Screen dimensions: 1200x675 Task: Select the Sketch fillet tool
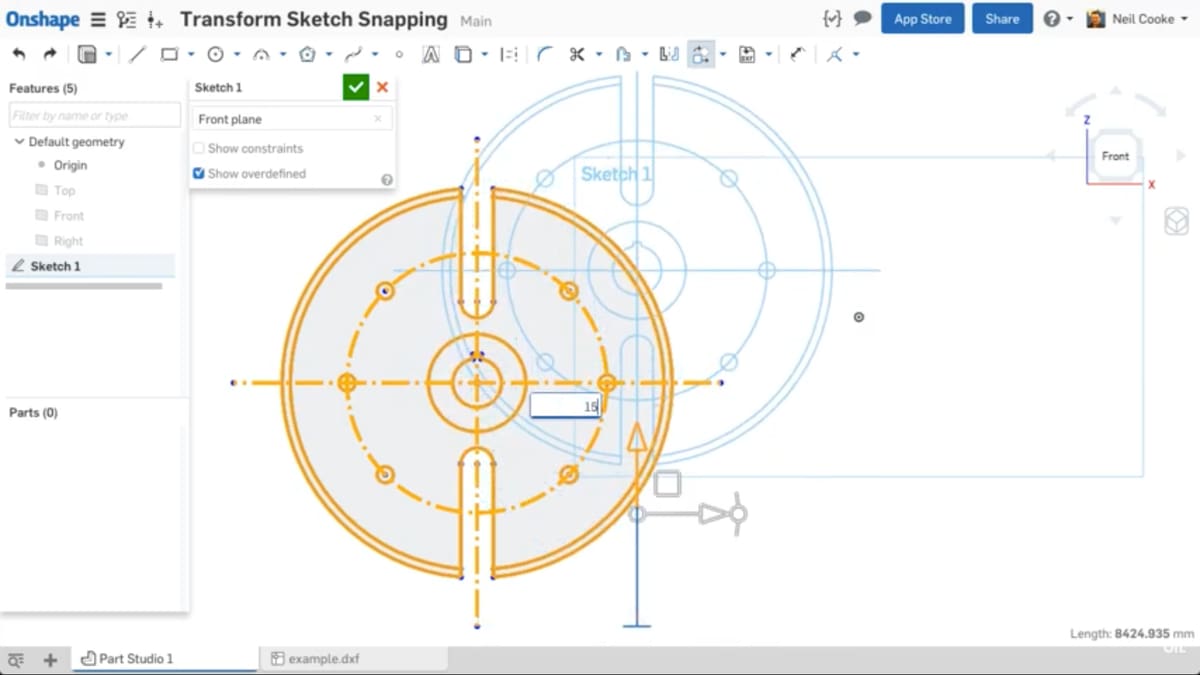coord(545,55)
